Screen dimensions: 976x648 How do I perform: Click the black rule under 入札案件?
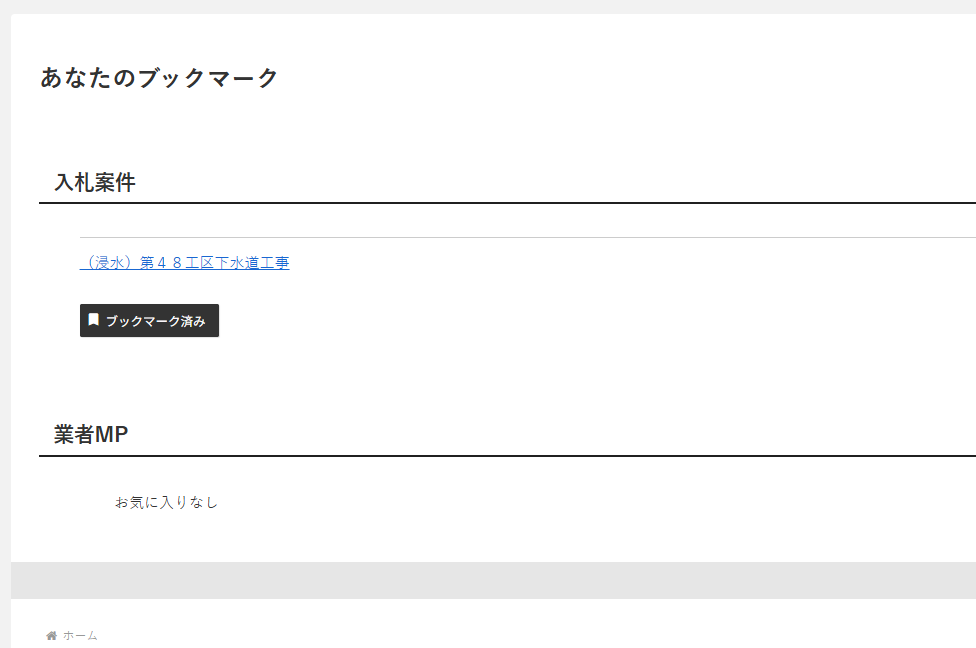pyautogui.click(x=500, y=203)
